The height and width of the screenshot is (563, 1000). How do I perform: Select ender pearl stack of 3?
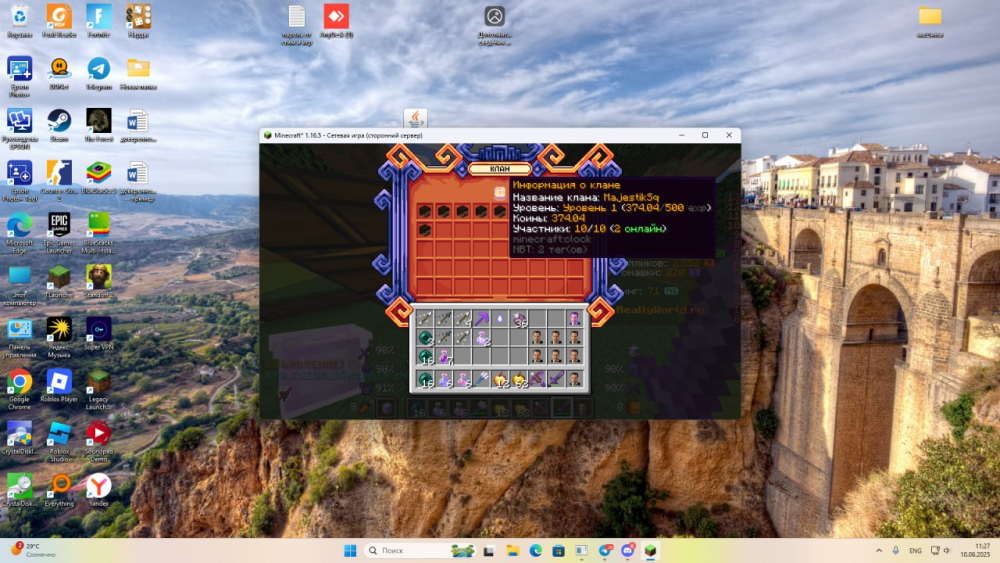(x=425, y=337)
